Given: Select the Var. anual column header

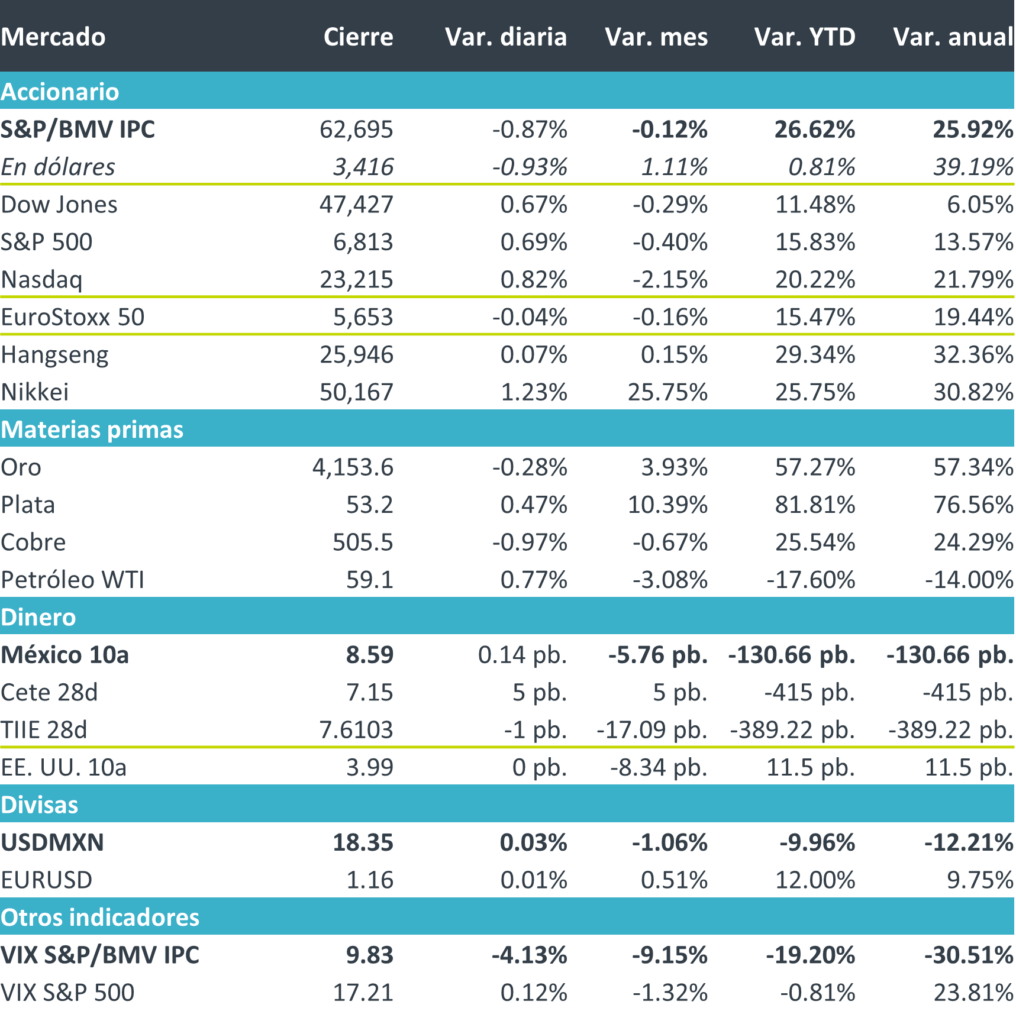Looking at the screenshot, I should pos(952,37).
